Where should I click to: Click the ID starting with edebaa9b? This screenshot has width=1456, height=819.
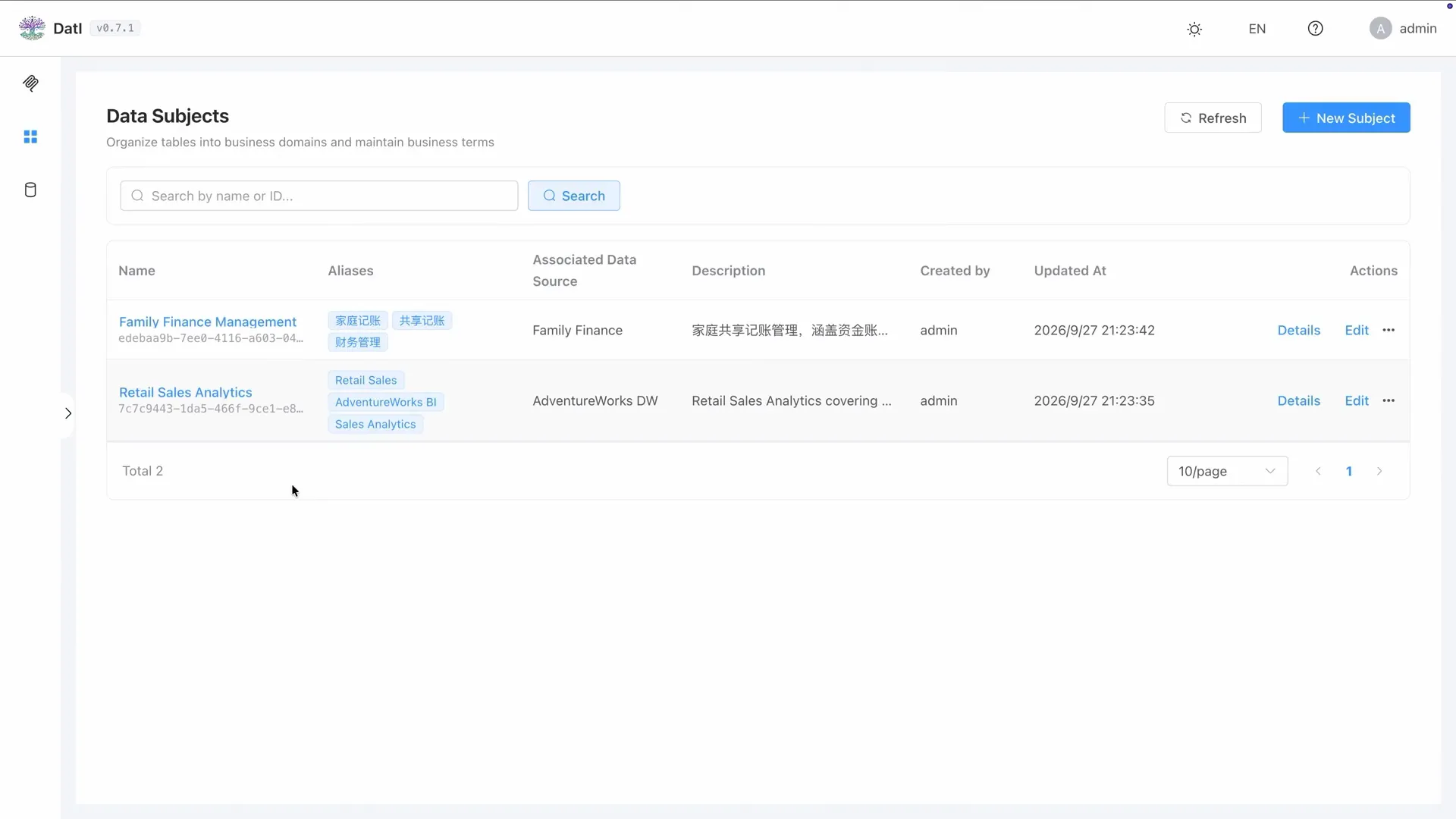[211, 338]
